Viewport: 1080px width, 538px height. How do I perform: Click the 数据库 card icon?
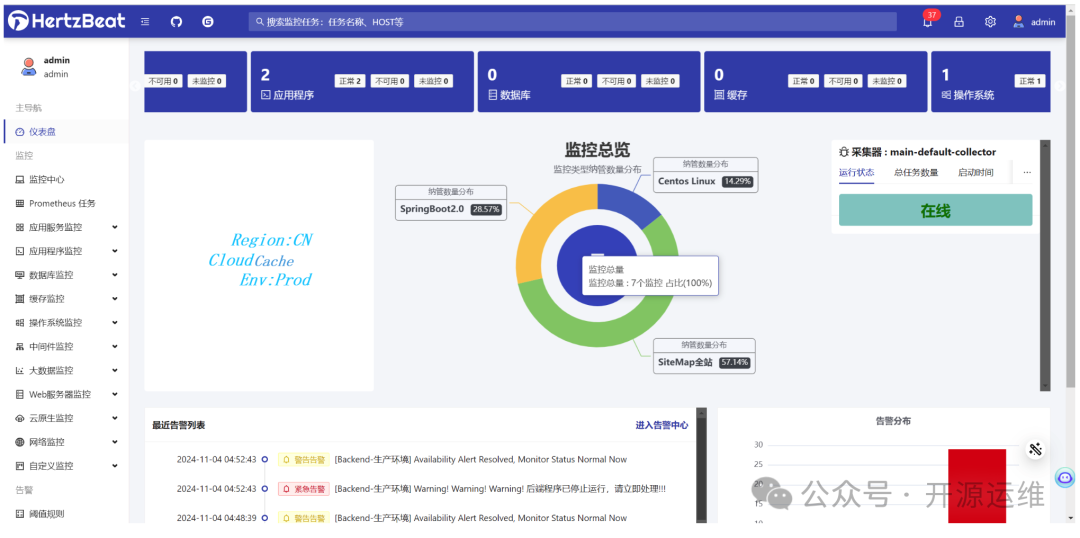[492, 95]
